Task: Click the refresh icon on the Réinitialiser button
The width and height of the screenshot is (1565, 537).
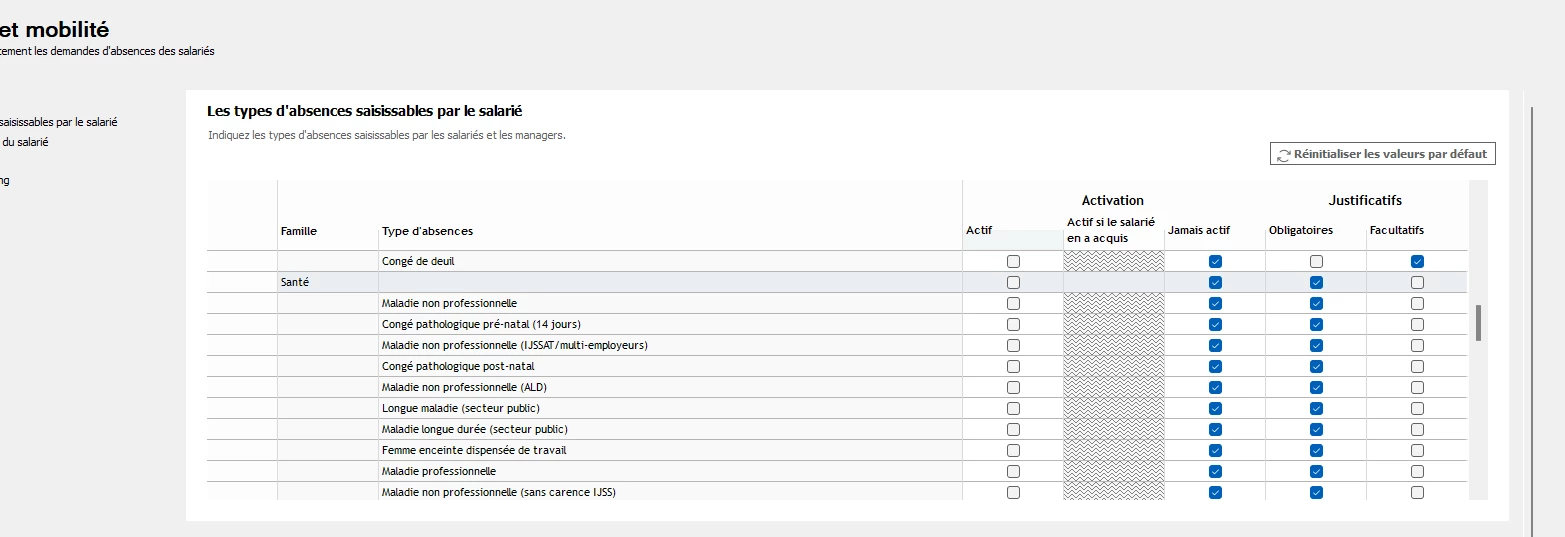Action: [1284, 155]
